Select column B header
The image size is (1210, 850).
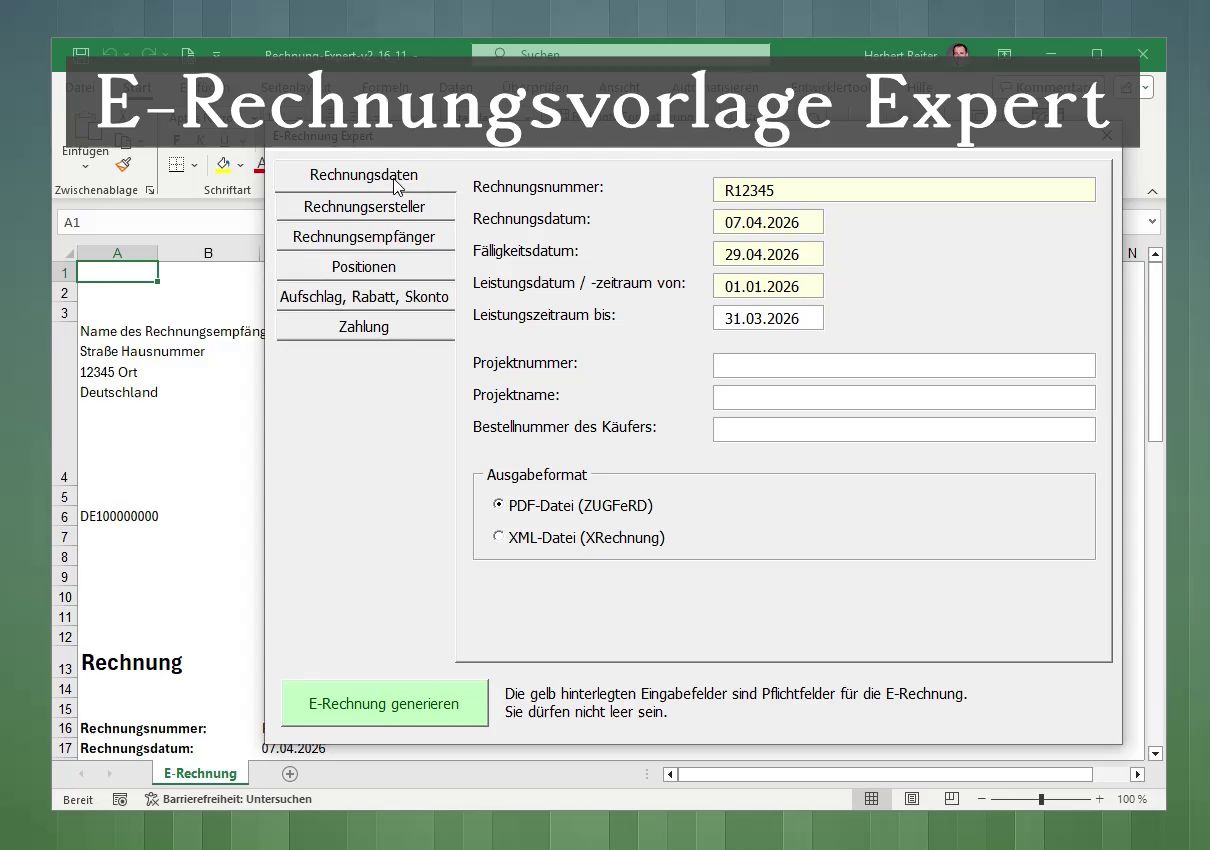pos(208,253)
